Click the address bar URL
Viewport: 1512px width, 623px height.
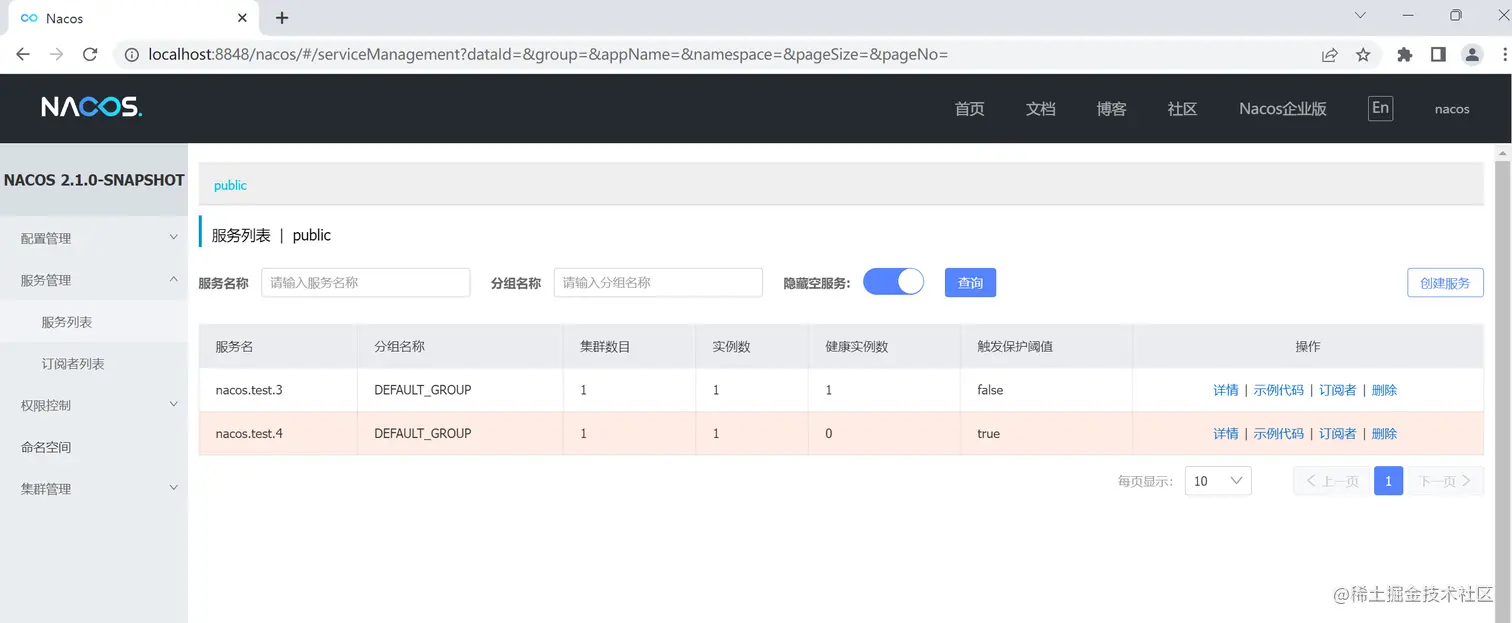pos(548,55)
